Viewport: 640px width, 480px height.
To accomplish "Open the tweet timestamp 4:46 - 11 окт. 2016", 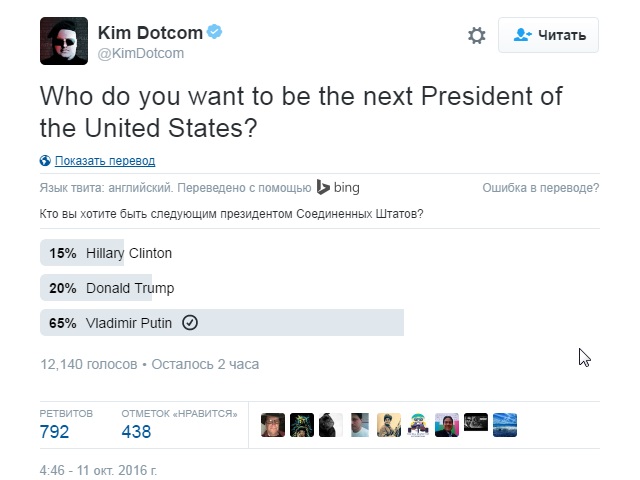I will (x=98, y=470).
